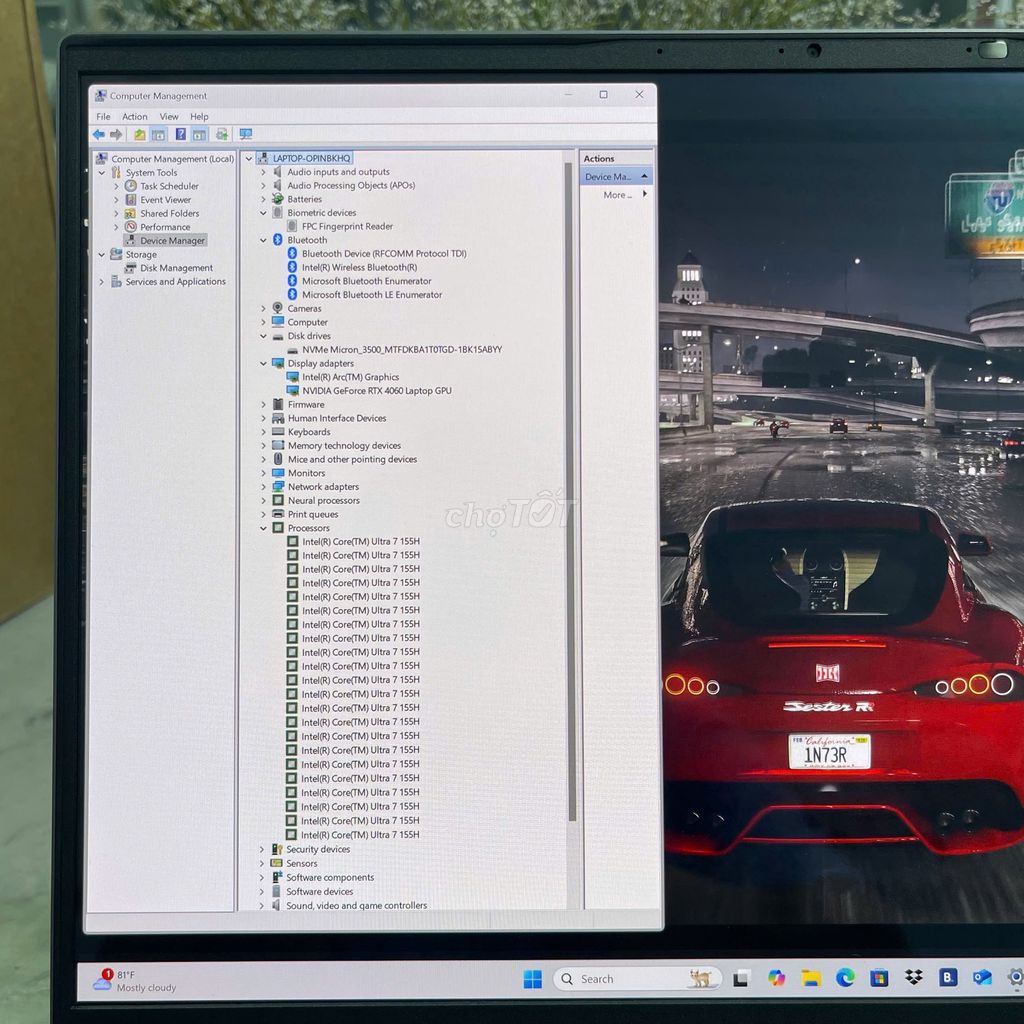Screen dimensions: 1024x1024
Task: Click the device list vertical scrollbar
Action: click(572, 490)
